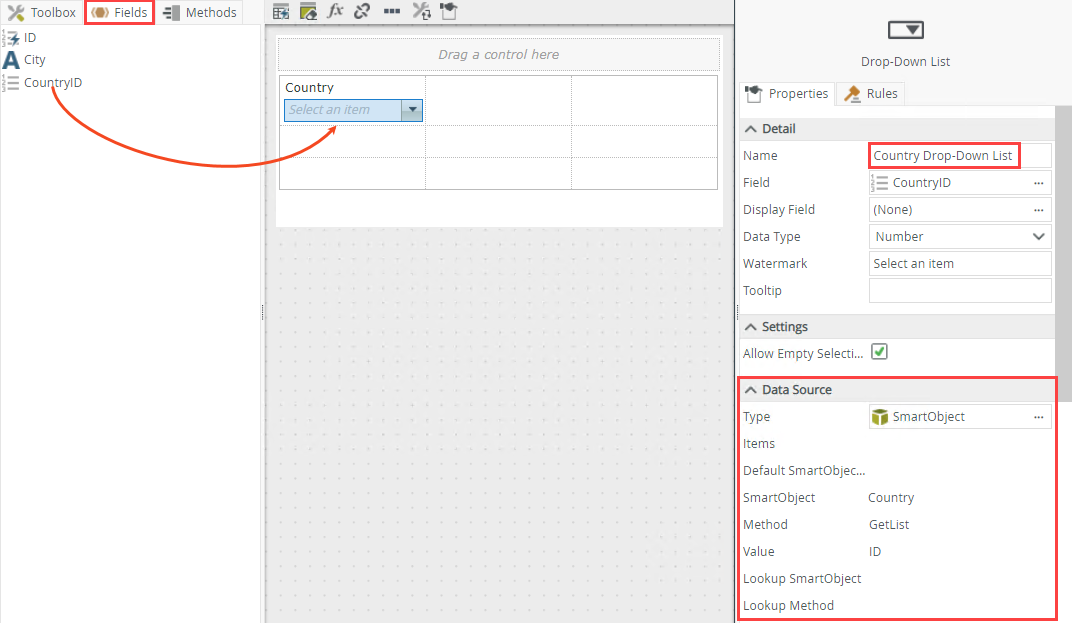Uncheck the Allow Empty Selection checkbox
Viewport: 1072px width, 623px height.
click(x=879, y=352)
